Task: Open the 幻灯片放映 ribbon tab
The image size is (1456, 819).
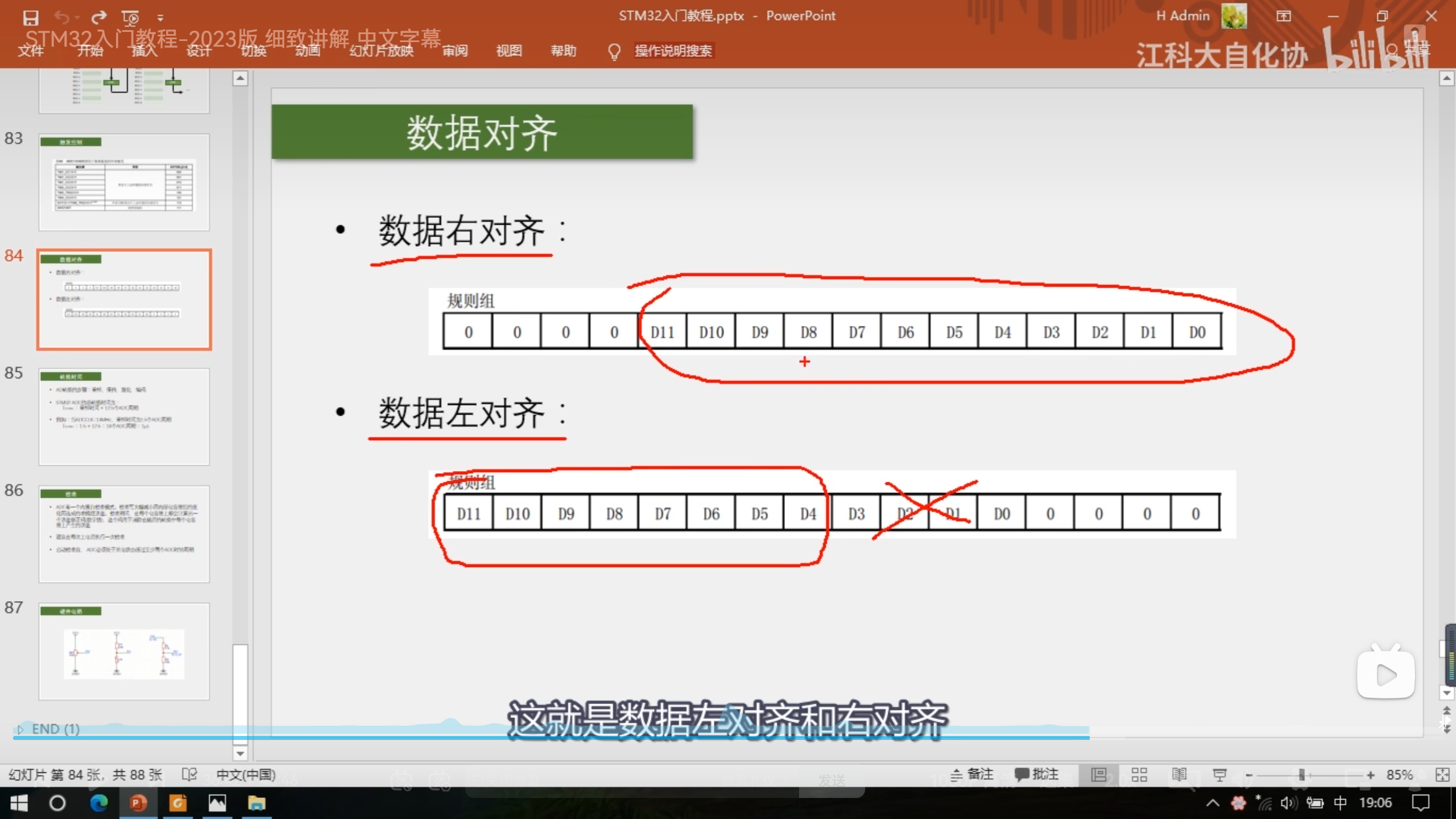Action: (381, 51)
